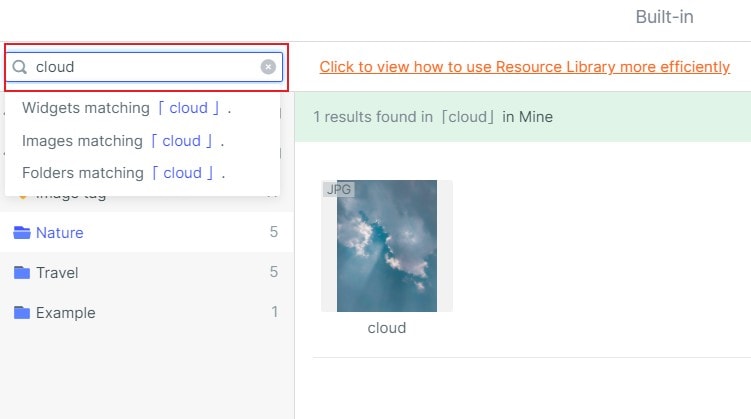Click the item count beside Nature

pyautogui.click(x=273, y=233)
